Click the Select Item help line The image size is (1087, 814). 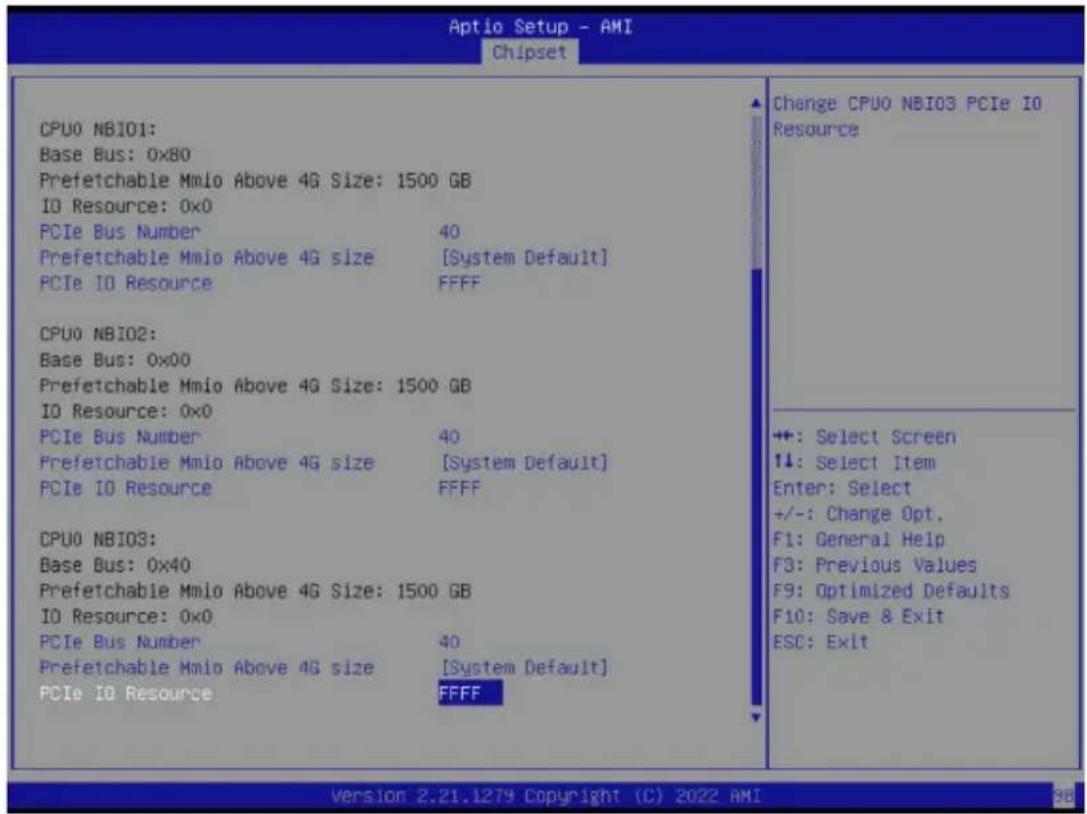854,462
